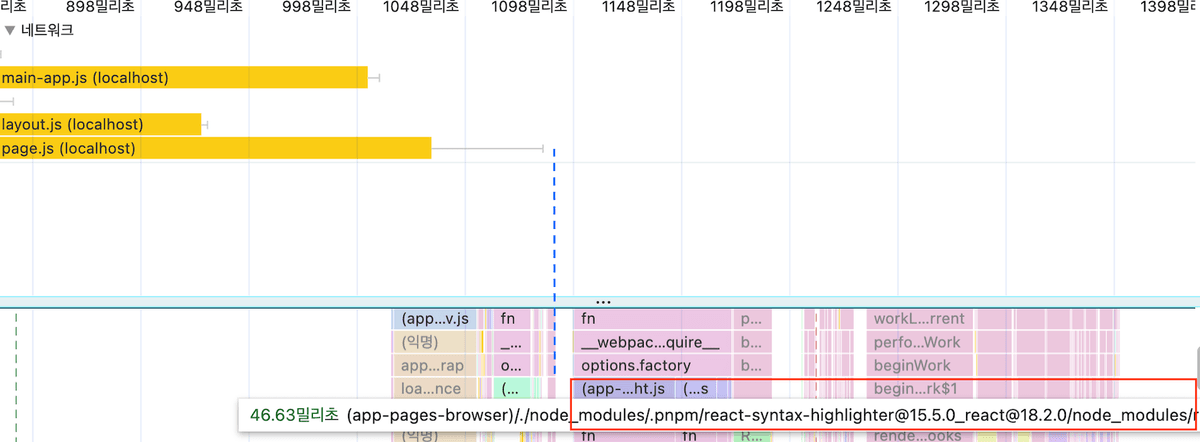This screenshot has width=1200, height=442.
Task: Select the begin...rk$1 flame entry
Action: tap(918, 388)
